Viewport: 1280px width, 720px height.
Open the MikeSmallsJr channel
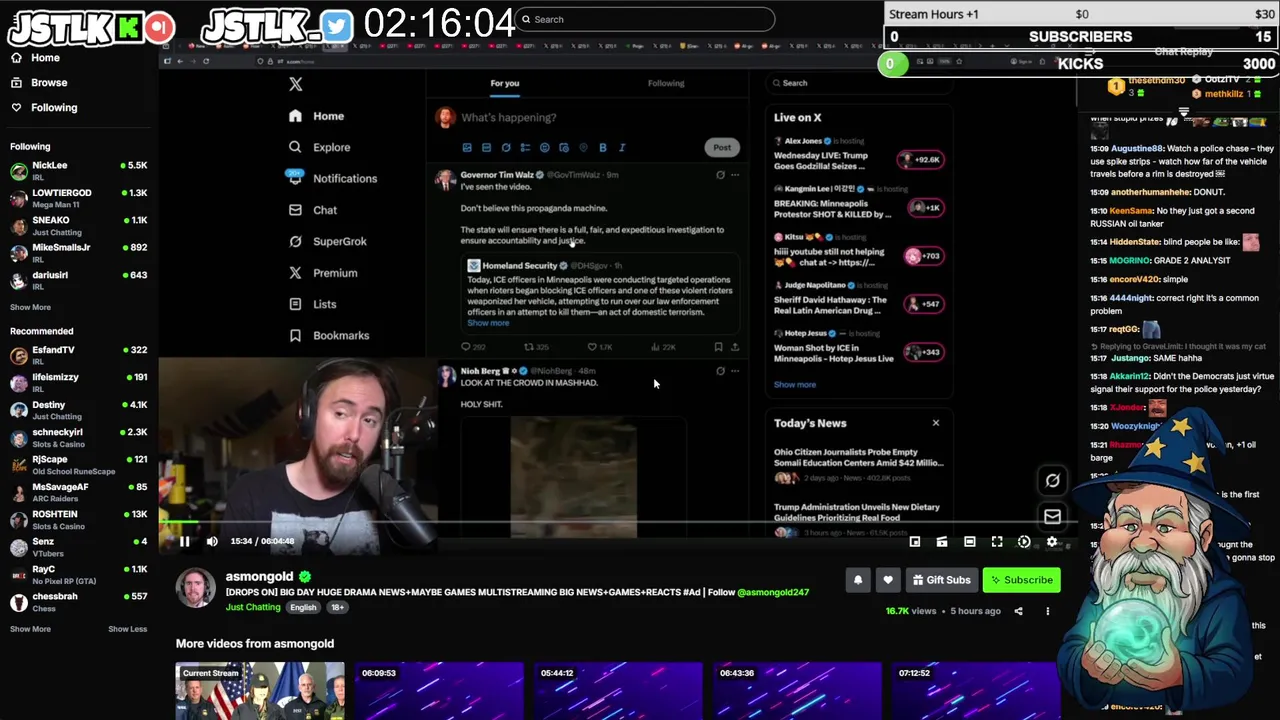(78, 252)
